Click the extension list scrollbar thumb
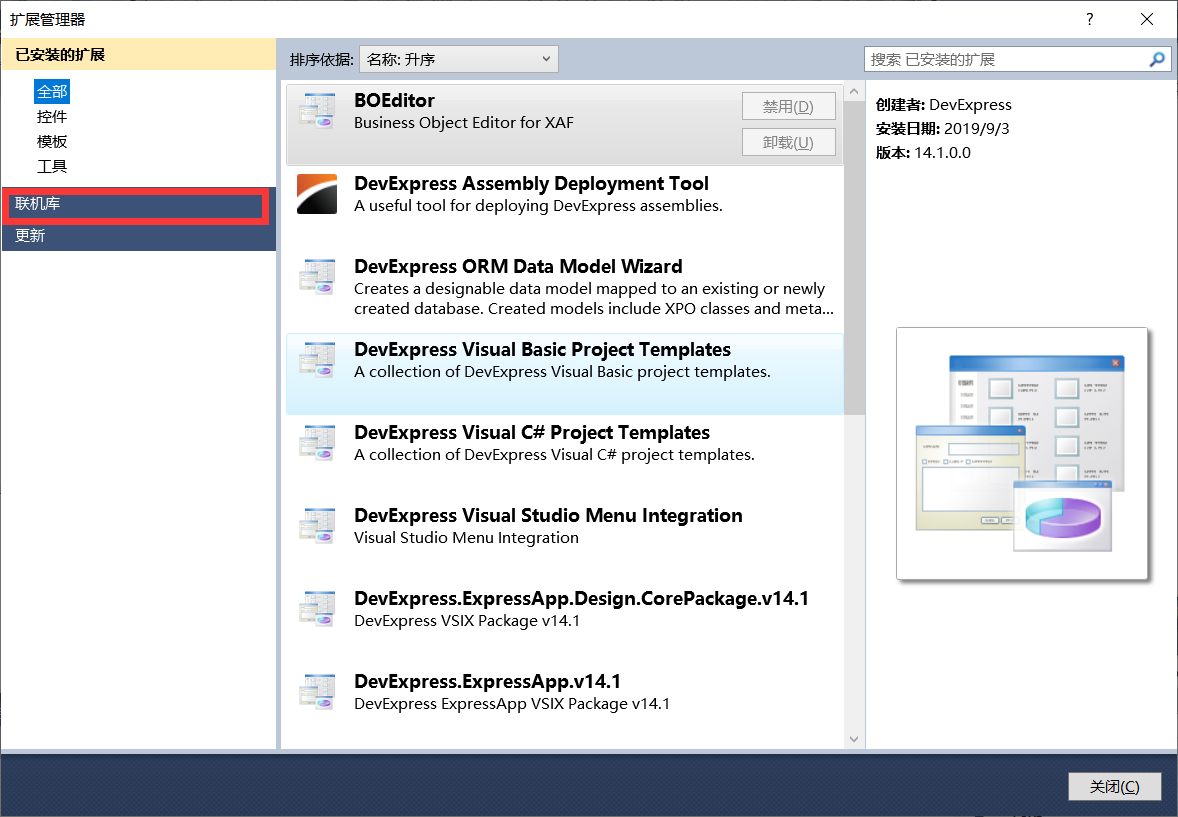This screenshot has width=1178, height=817. pyautogui.click(x=853, y=258)
